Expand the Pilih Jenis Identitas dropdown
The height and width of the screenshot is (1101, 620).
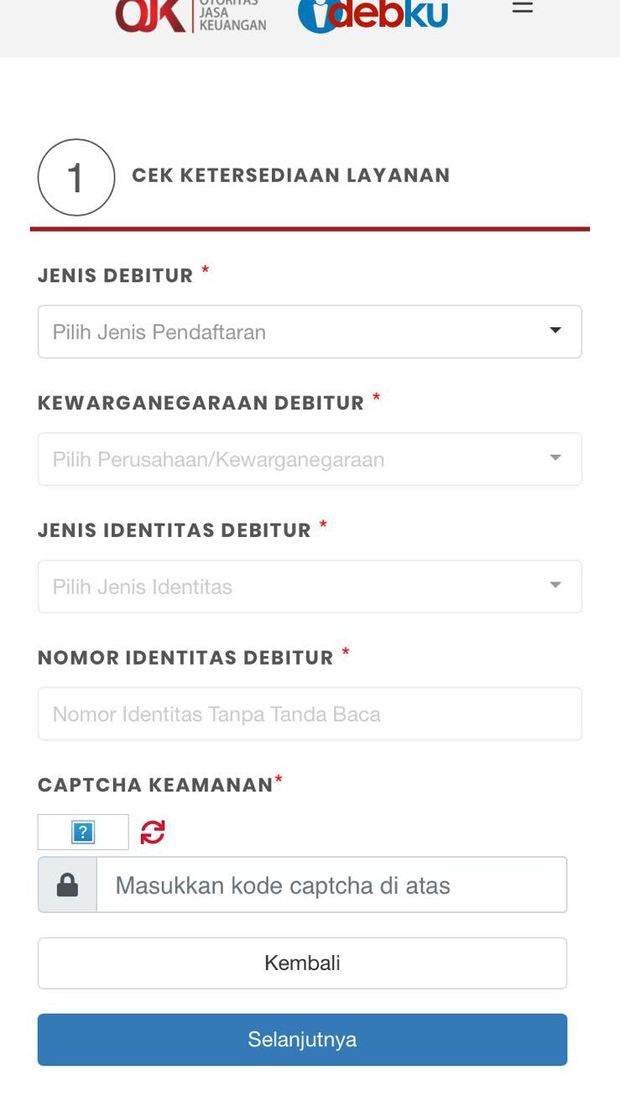click(x=309, y=587)
